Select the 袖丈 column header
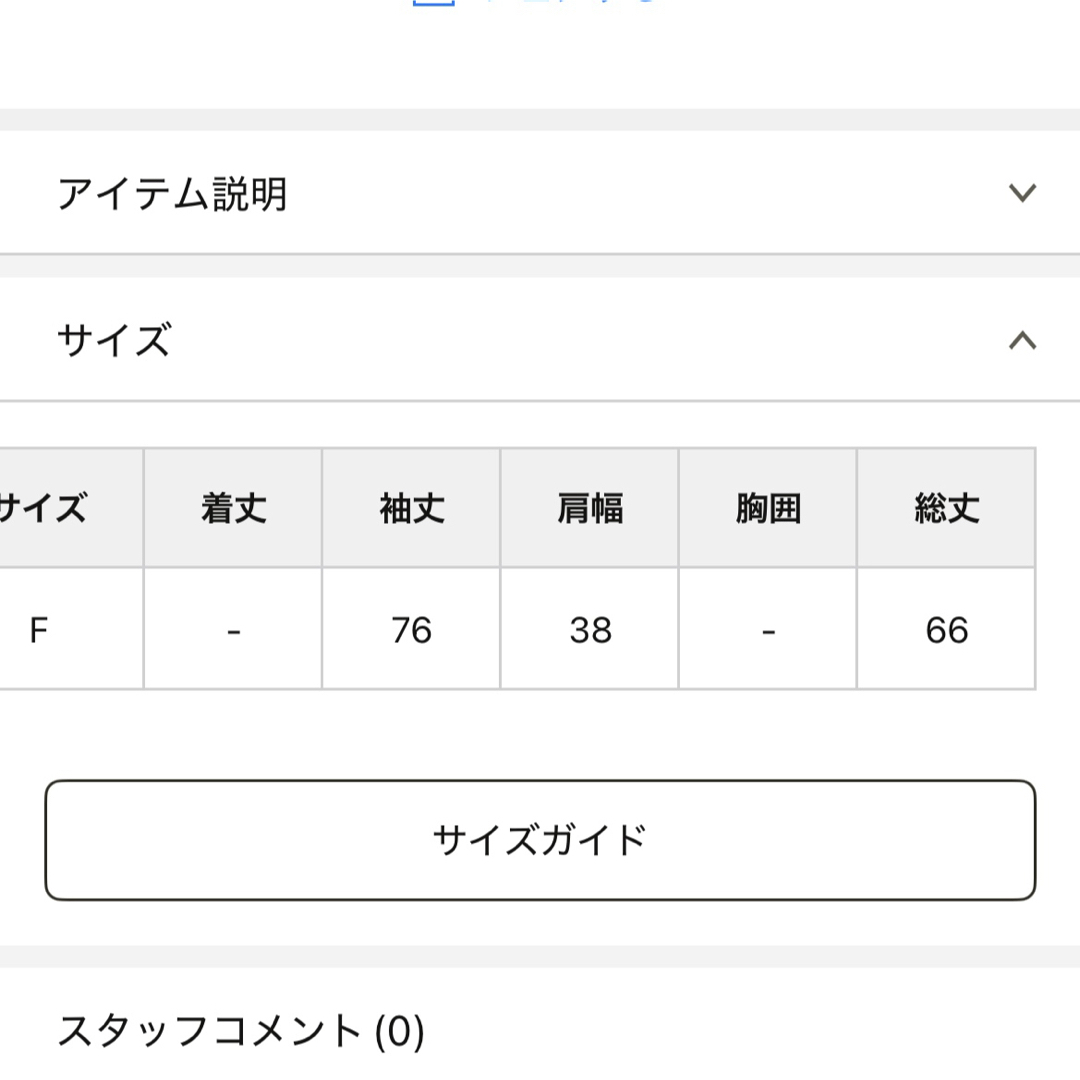Screen dimensions: 1080x1080 [x=411, y=508]
